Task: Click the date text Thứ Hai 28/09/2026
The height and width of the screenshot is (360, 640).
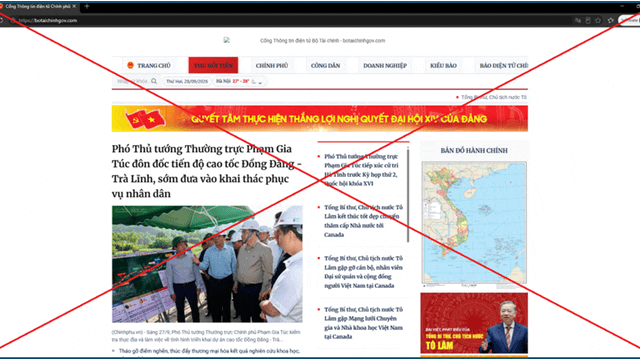Action: coord(187,81)
